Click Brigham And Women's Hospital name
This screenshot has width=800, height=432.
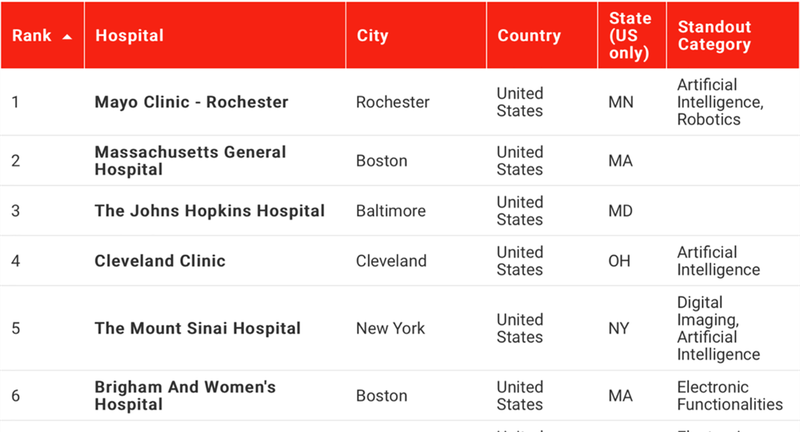tap(185, 396)
